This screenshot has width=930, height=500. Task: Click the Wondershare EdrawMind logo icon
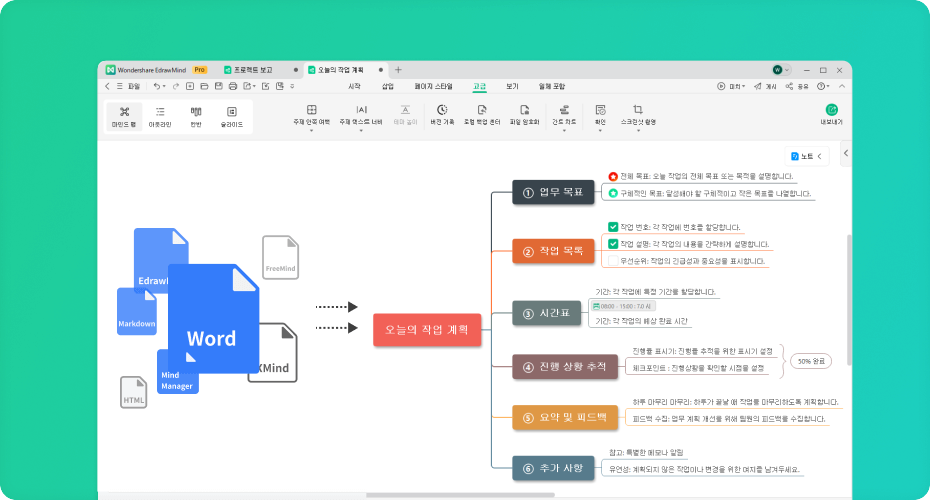tap(110, 70)
